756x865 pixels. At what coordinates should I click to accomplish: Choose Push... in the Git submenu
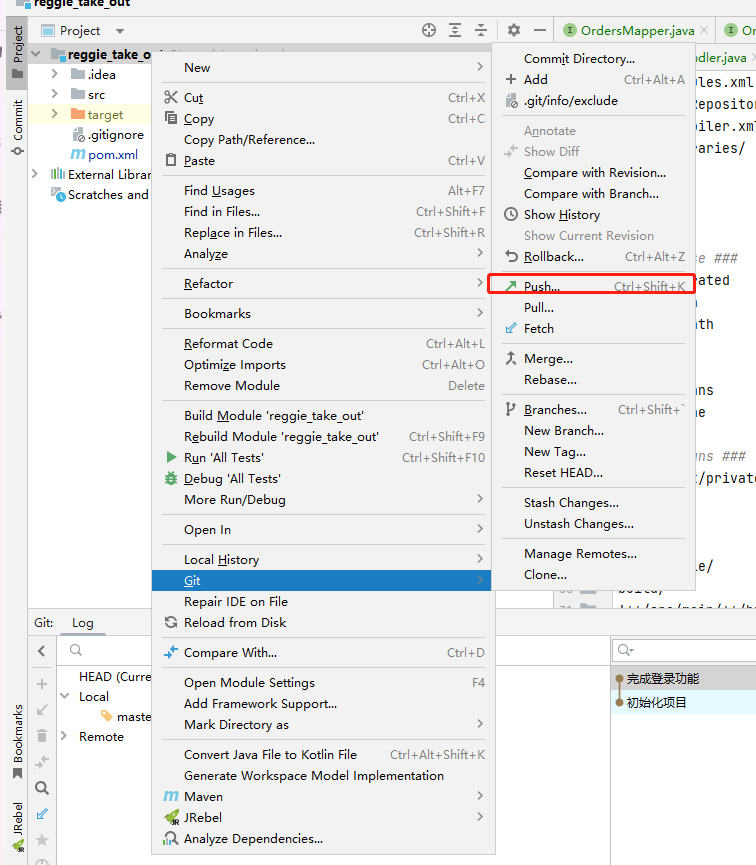pos(591,286)
